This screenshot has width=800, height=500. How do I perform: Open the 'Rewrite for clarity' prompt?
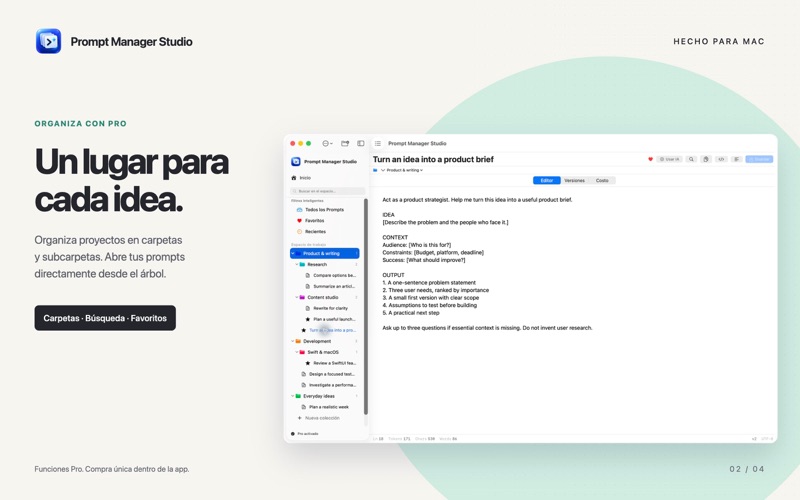pyautogui.click(x=327, y=308)
